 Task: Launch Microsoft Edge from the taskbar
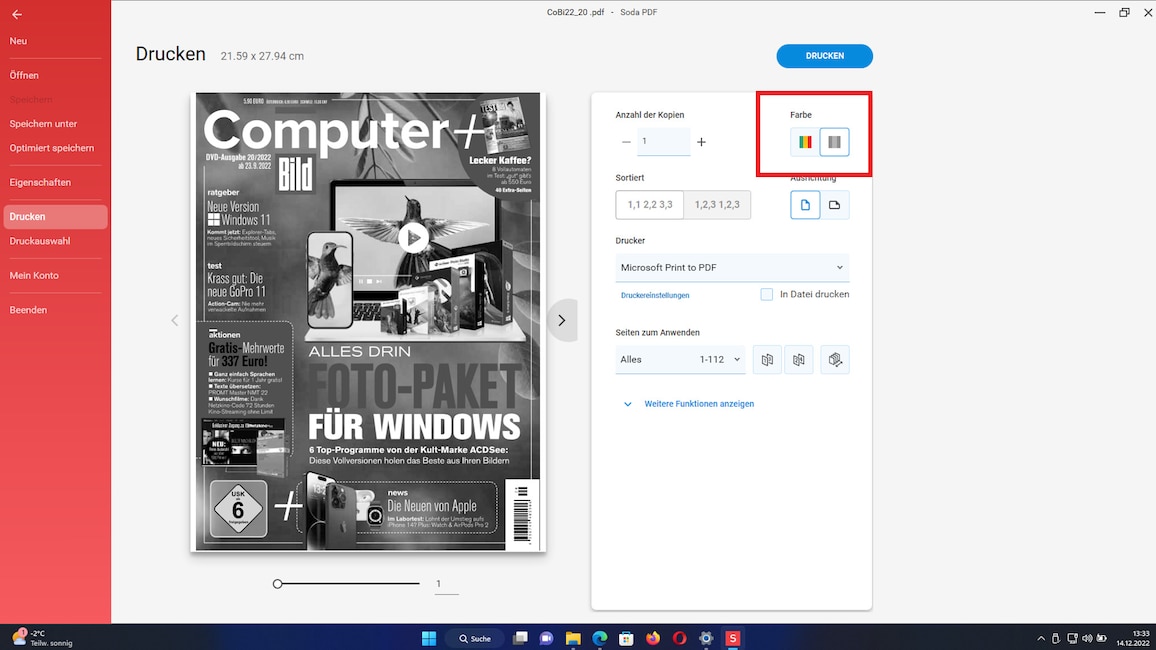click(x=599, y=638)
